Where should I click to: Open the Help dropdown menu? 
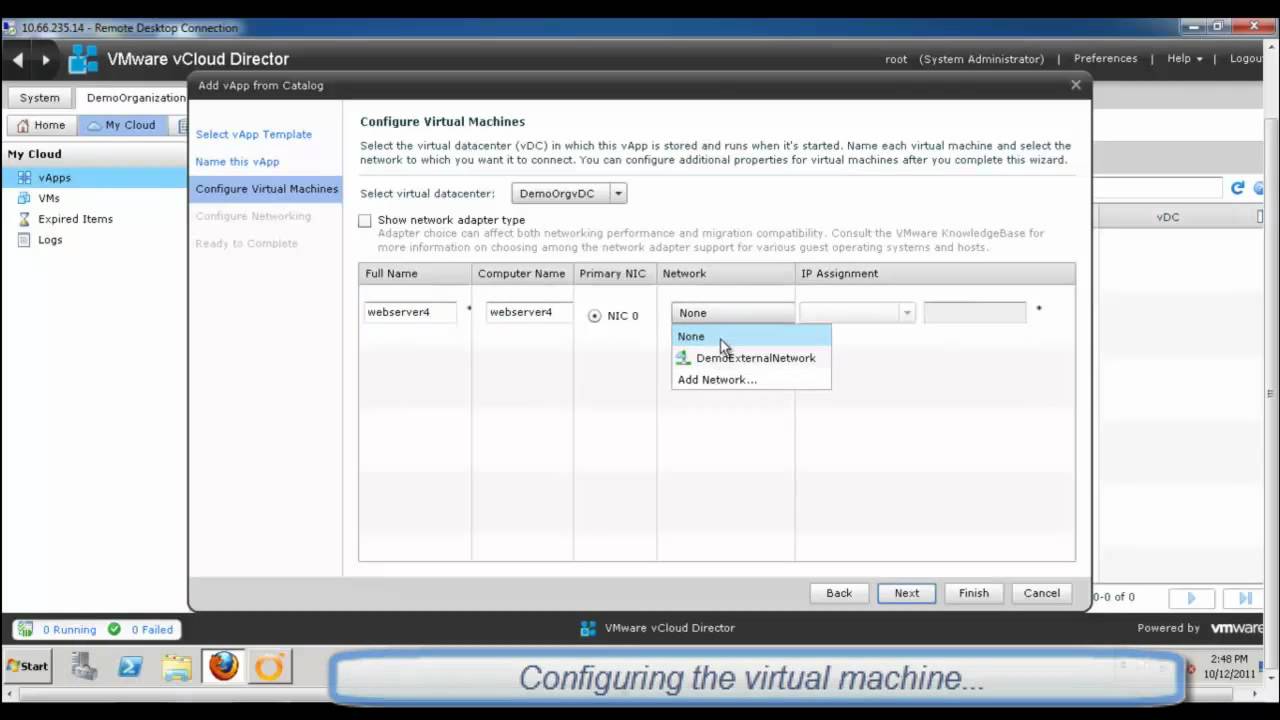coord(1185,59)
